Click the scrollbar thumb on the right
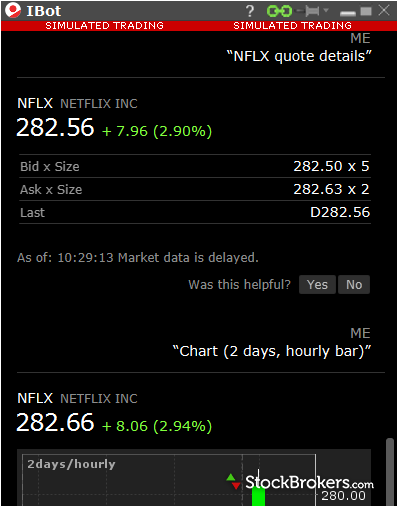Viewport: 399px width, 506px height. tap(389, 472)
